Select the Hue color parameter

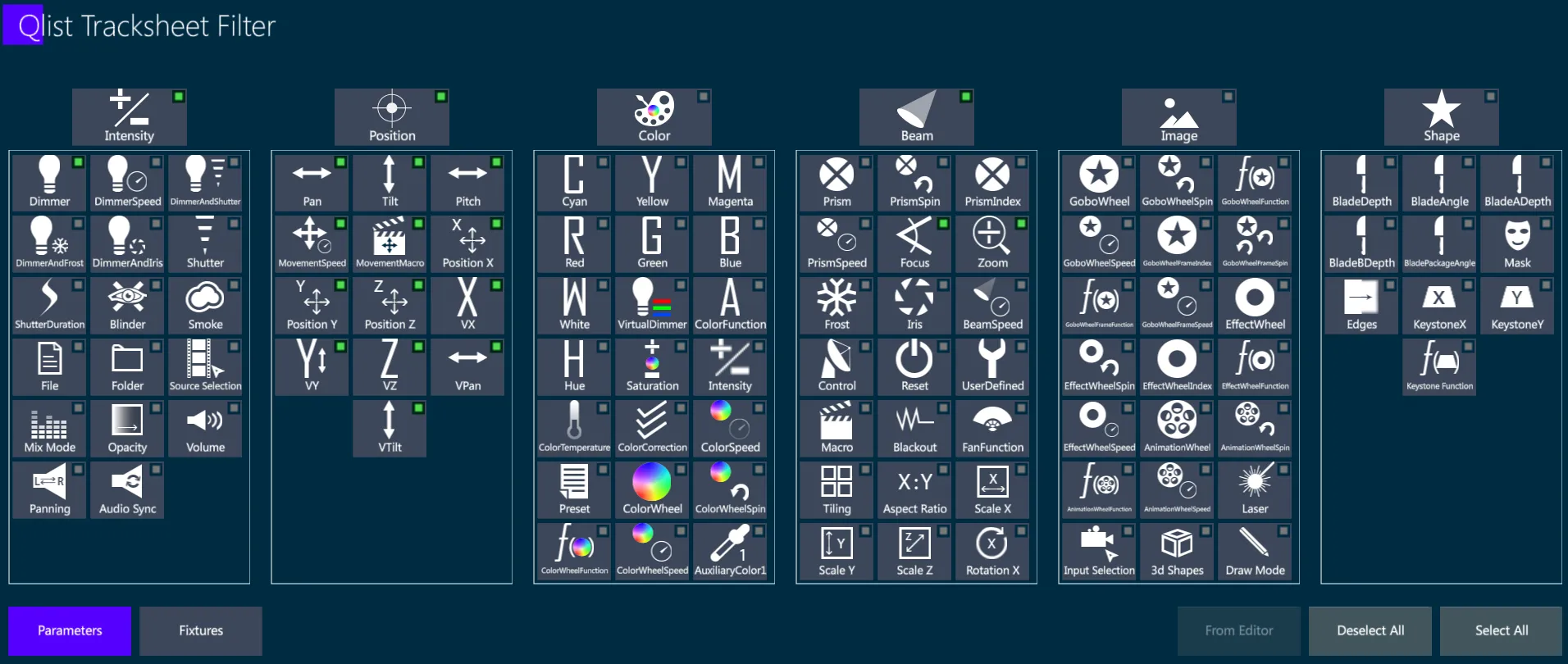[x=574, y=366]
